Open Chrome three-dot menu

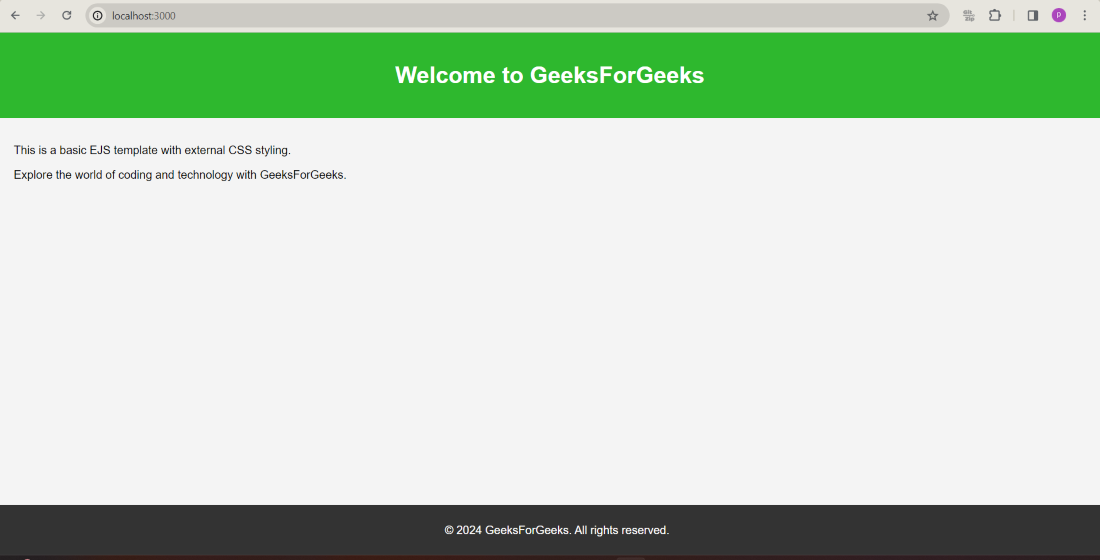pyautogui.click(x=1085, y=15)
